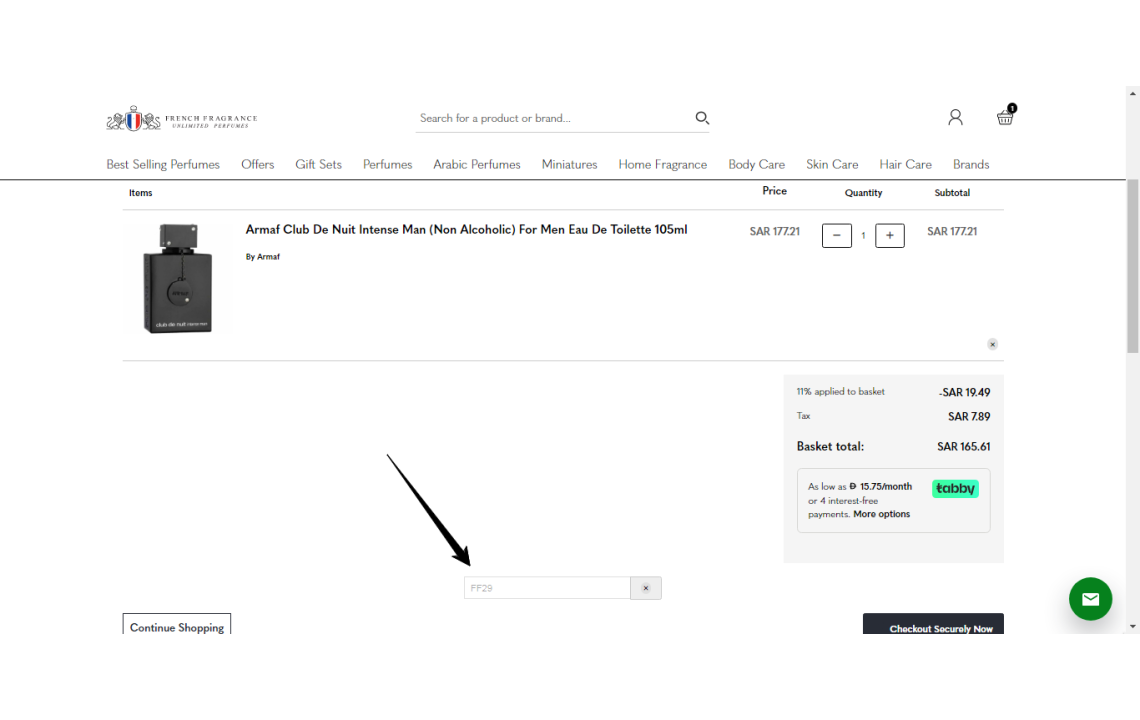Clear the FF29 coupon code
Image resolution: width=1140 pixels, height=720 pixels.
[646, 588]
